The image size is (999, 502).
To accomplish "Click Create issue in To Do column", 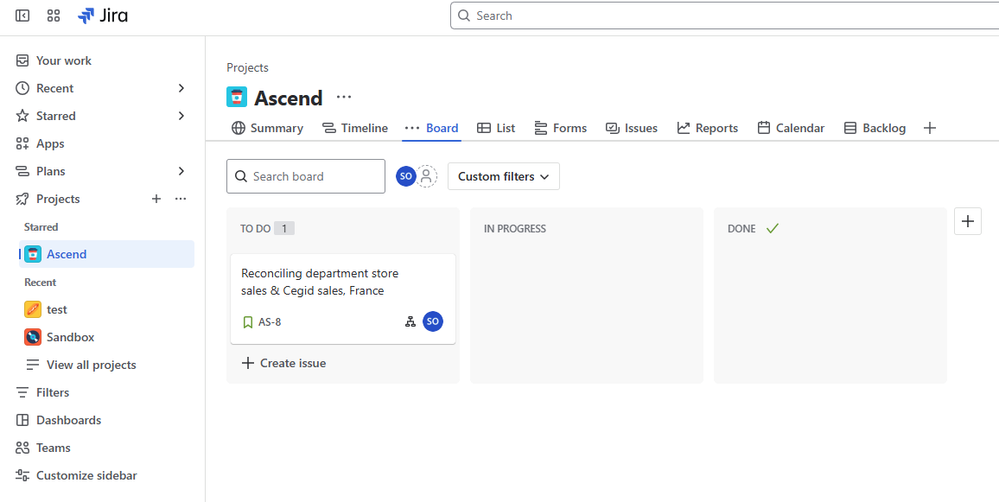I will pyautogui.click(x=284, y=363).
